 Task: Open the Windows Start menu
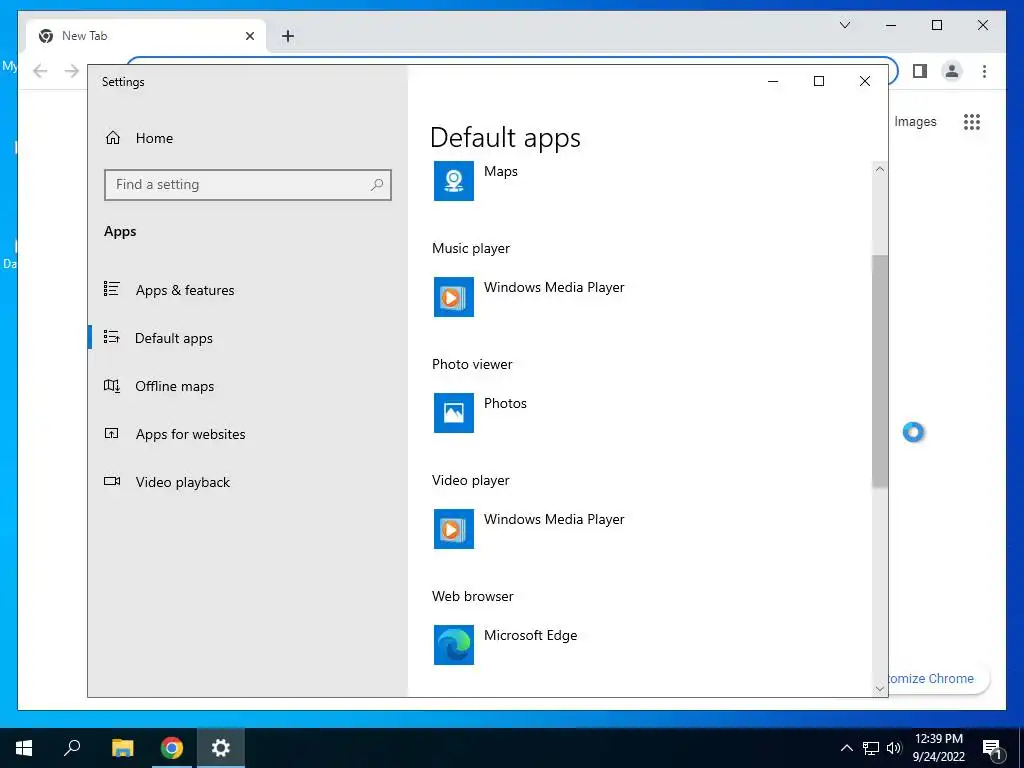[x=24, y=748]
